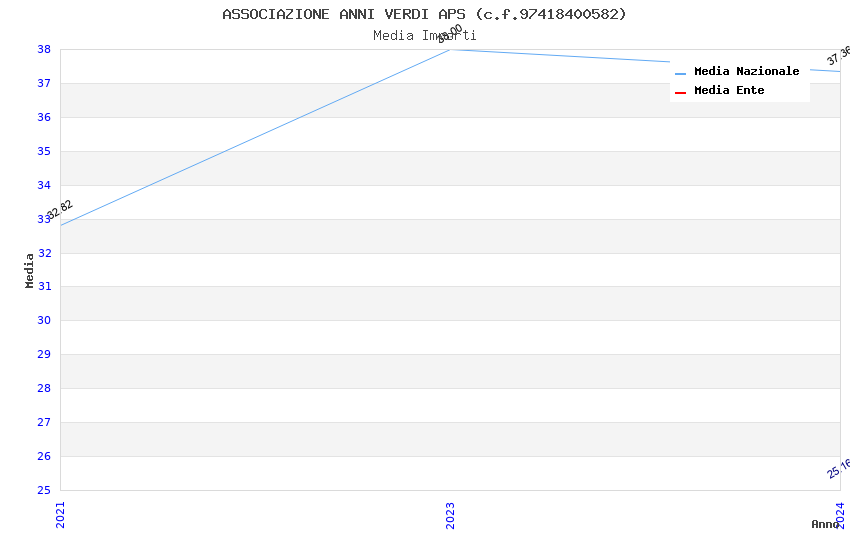Click the Media Importi subtitle
Screen dimensions: 850x550
(424, 36)
